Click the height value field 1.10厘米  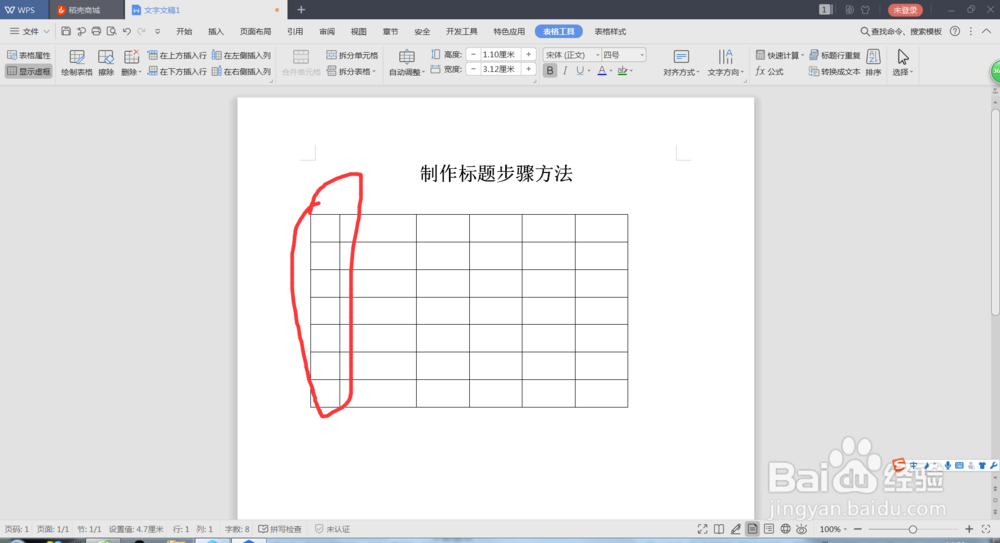501,55
